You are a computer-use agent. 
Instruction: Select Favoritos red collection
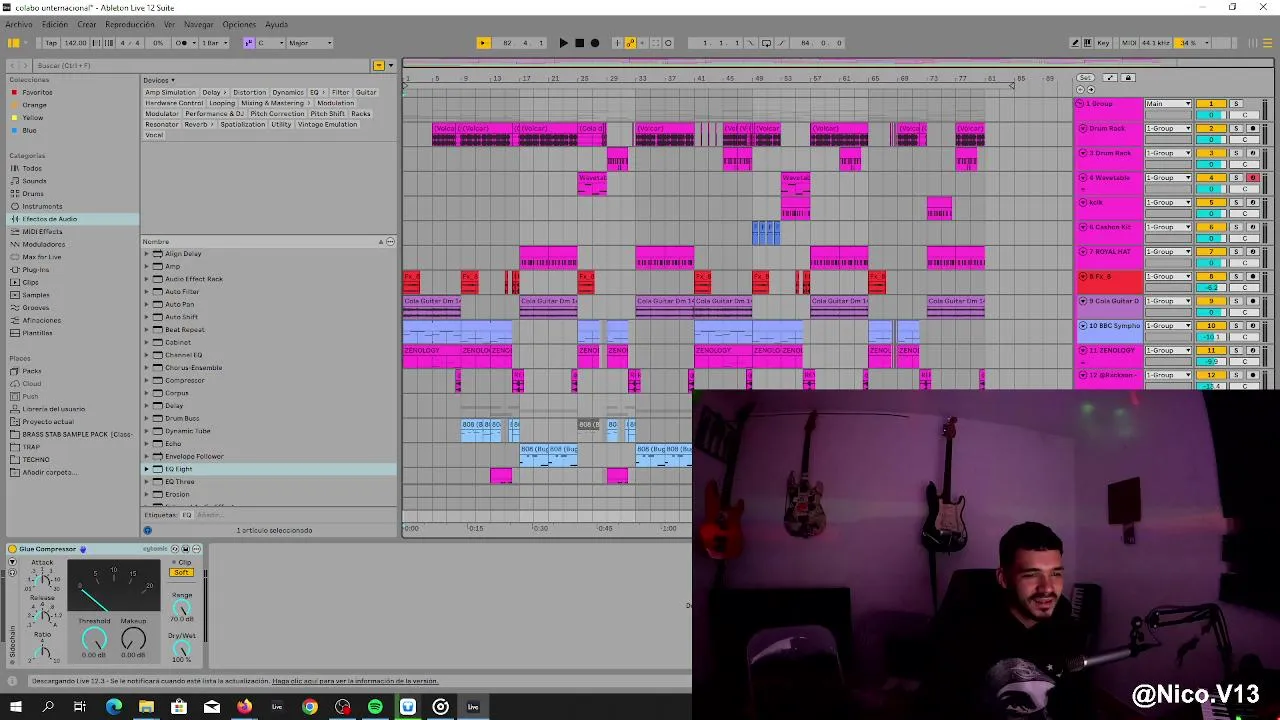(37, 92)
